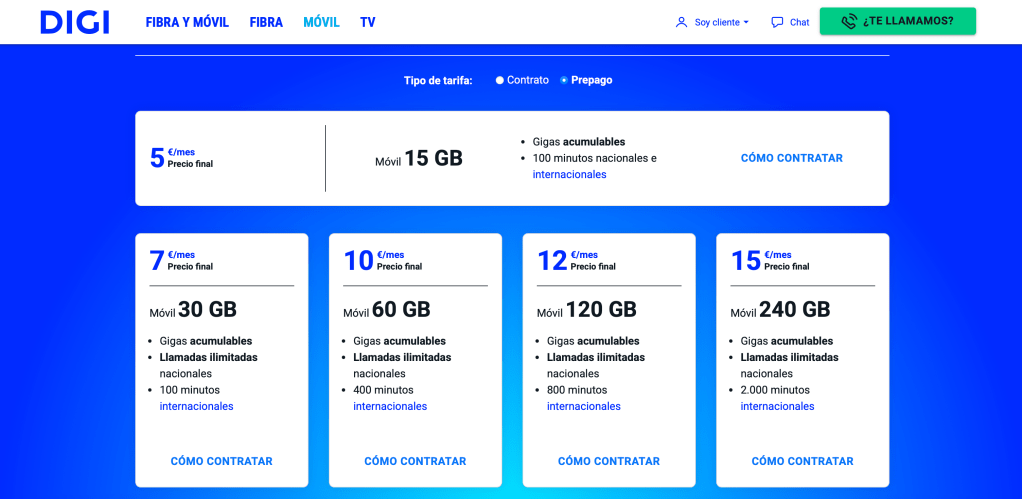Click Cómo contratar for 15 GB plan
The height and width of the screenshot is (499, 1022).
click(x=791, y=158)
